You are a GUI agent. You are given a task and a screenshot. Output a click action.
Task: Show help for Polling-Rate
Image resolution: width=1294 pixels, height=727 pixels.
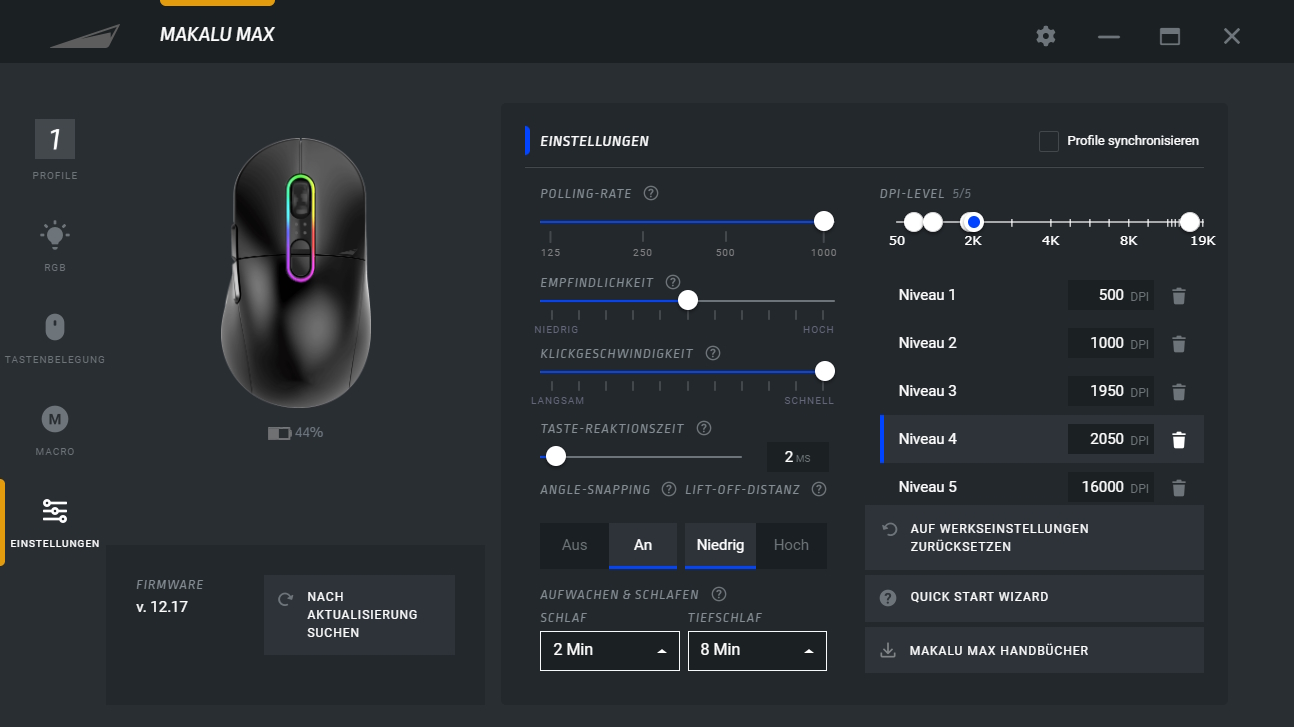(651, 193)
